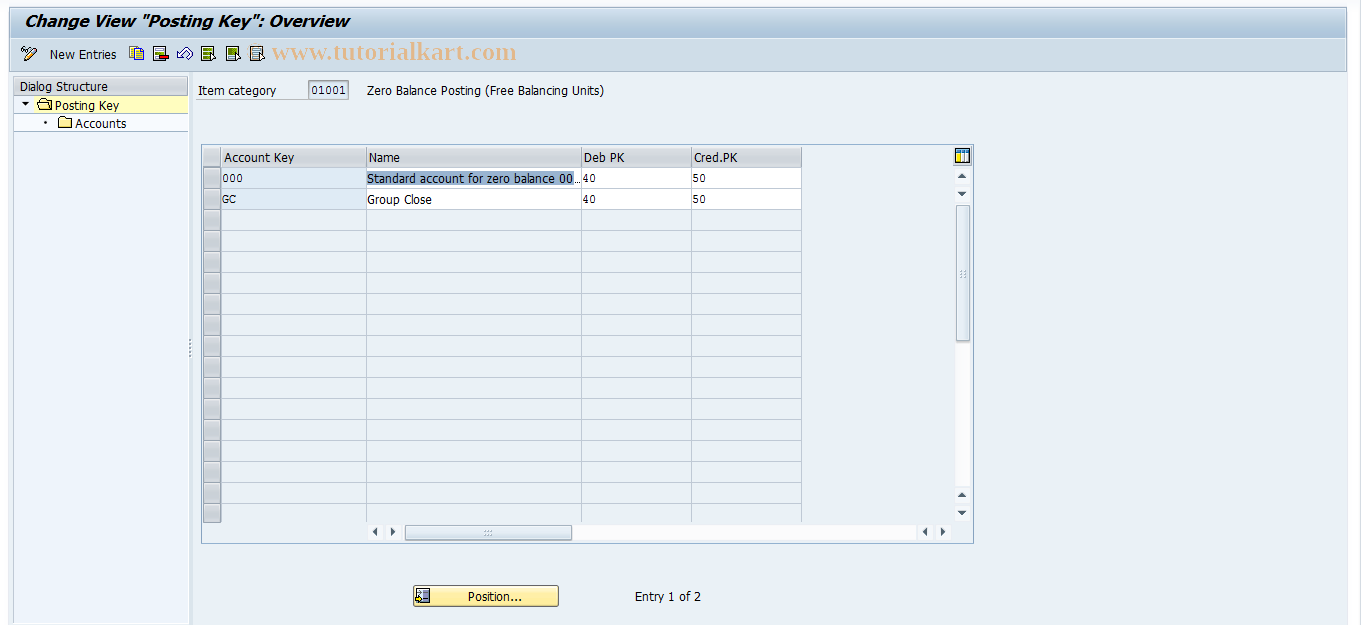Image resolution: width=1361 pixels, height=625 pixels.
Task: Click the vertical scroll down arrow at bottom
Action: click(962, 513)
